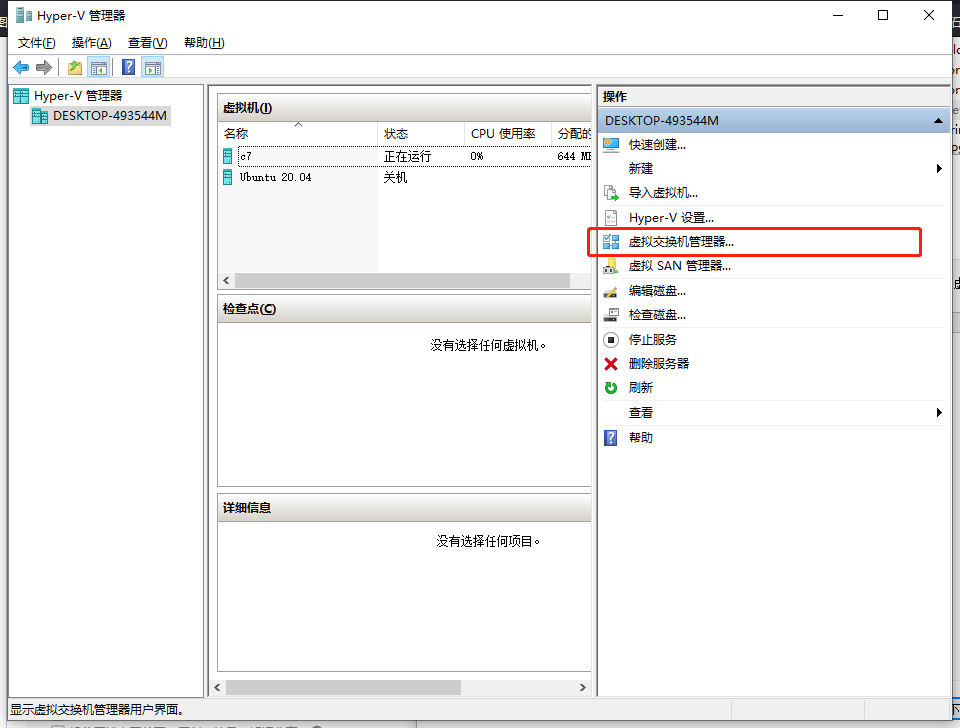Open the 帮助(H) menu

[204, 43]
